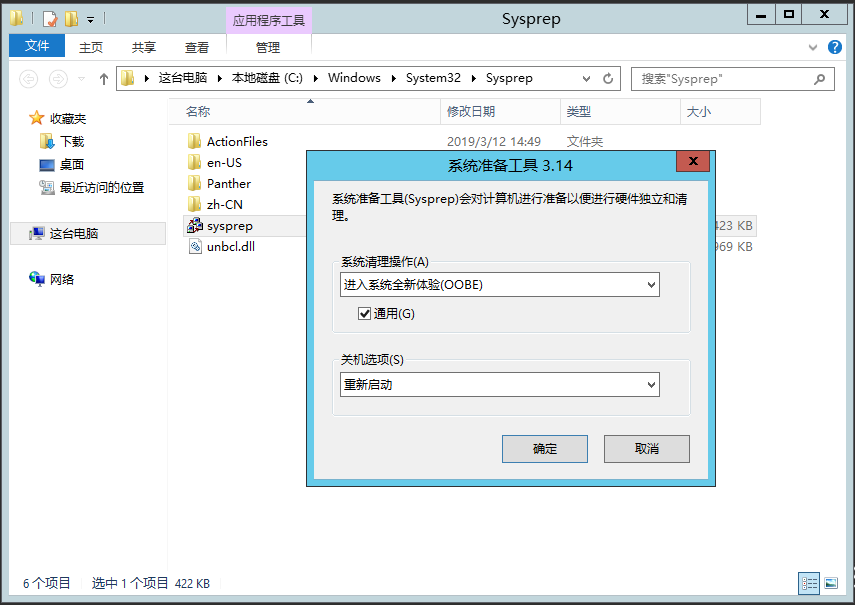This screenshot has height=605, width=855.
Task: Open Customize Quick Access Toolbar dropdown
Action: (x=91, y=20)
